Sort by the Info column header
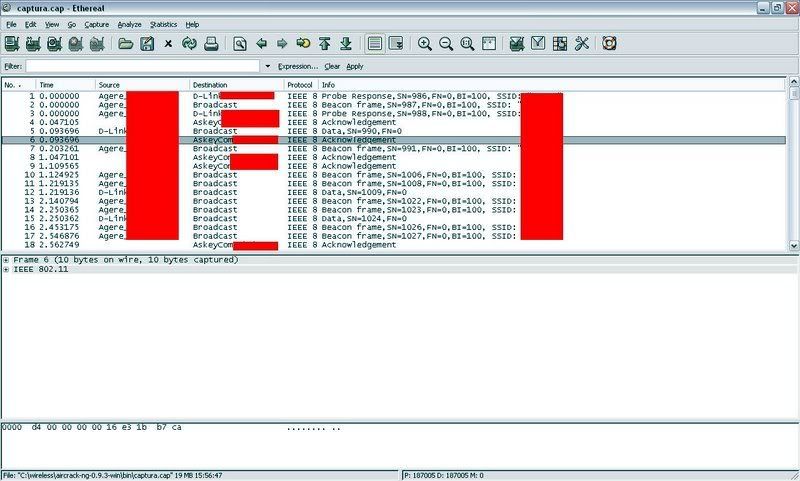The width and height of the screenshot is (800, 481). point(552,85)
